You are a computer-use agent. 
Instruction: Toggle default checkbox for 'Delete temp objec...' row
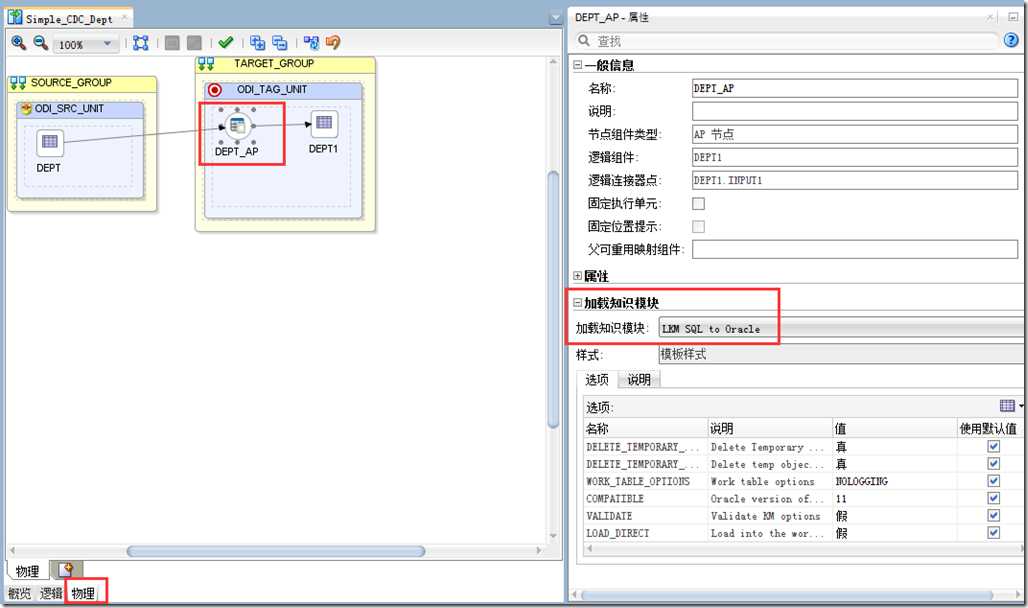tap(994, 464)
